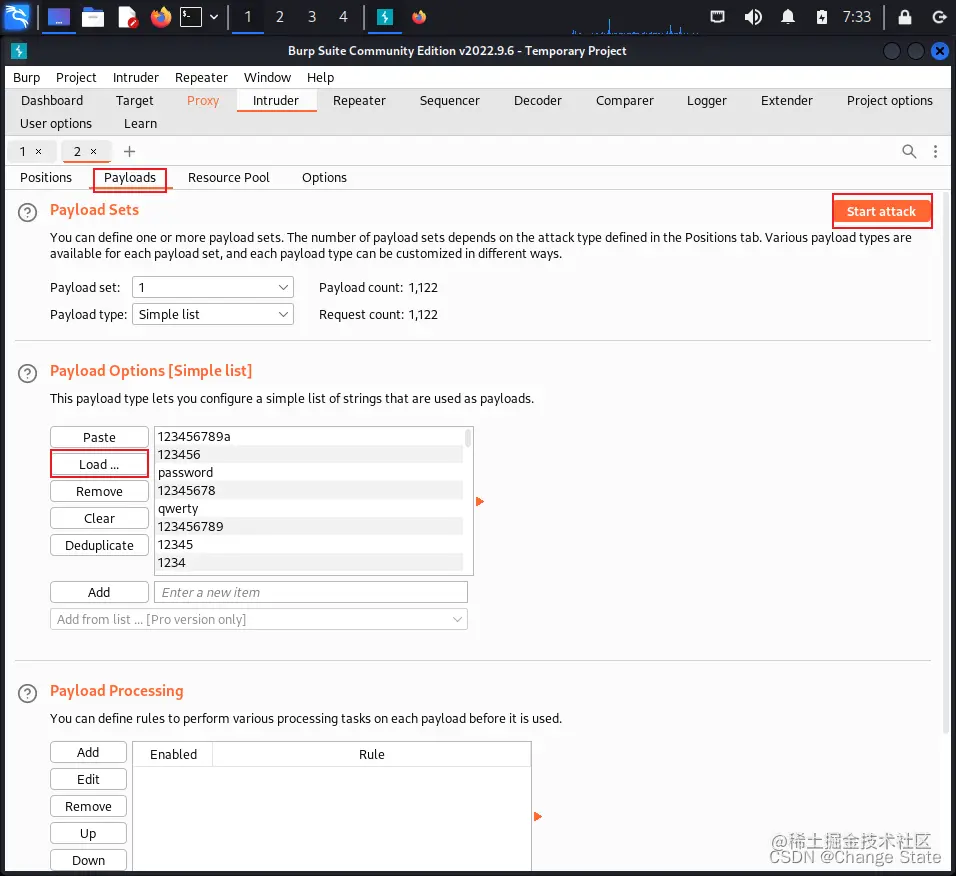Expand payload list with orange arrow
Screen dimensions: 956x876
click(x=480, y=501)
